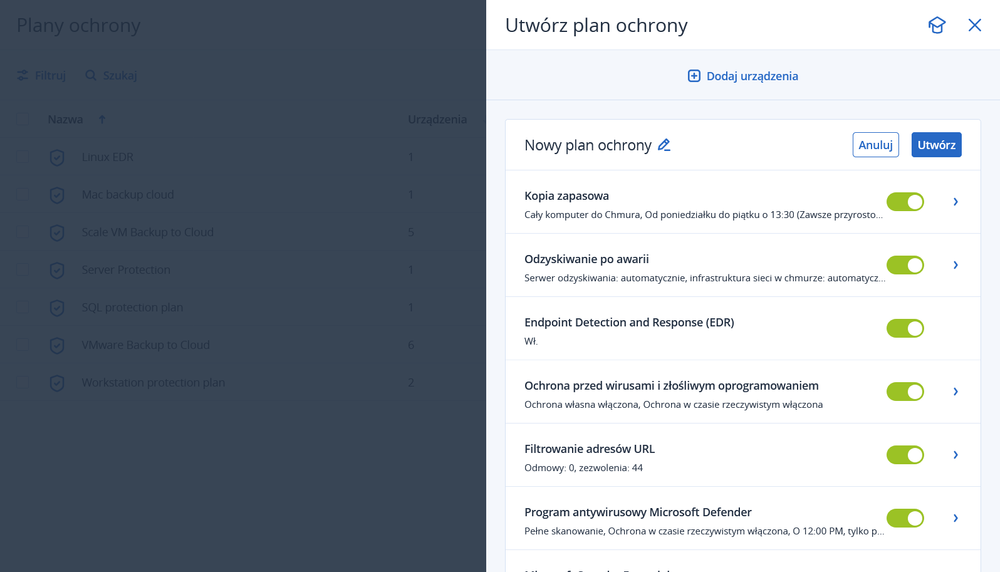Viewport: 1000px width, 572px height.
Task: Expand Program antywirusowy Microsoft Defender chevron
Action: (956, 518)
